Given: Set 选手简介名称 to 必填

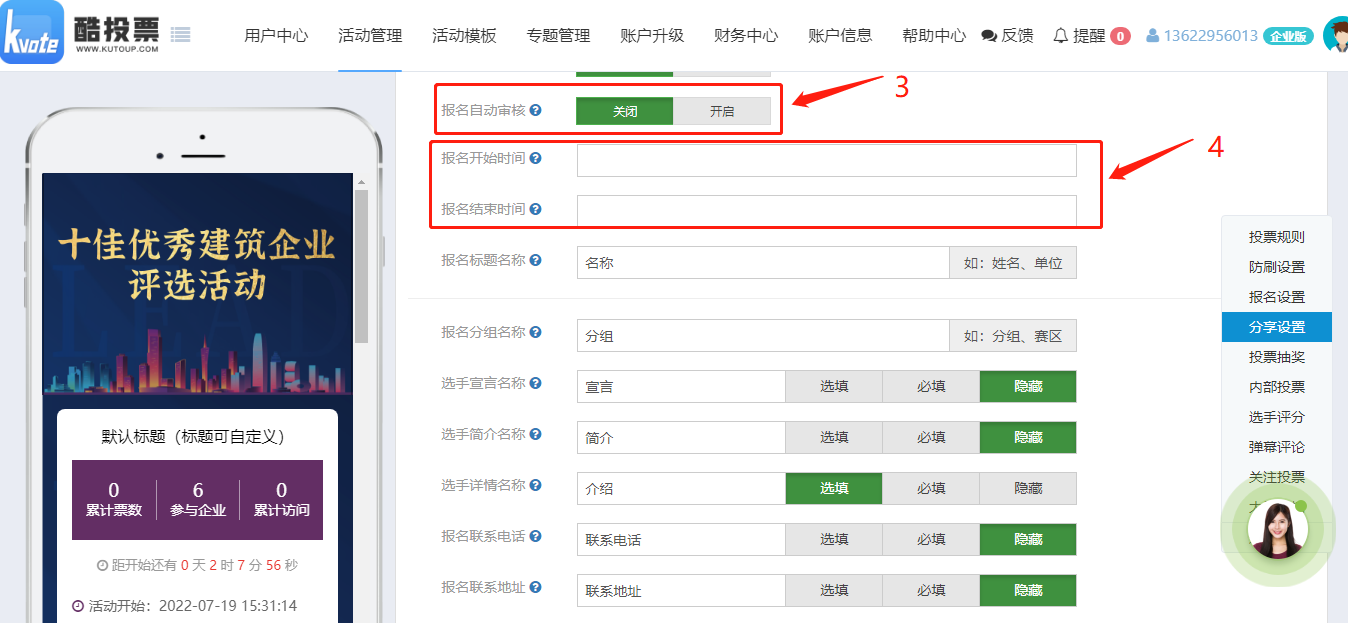Looking at the screenshot, I should [x=931, y=437].
